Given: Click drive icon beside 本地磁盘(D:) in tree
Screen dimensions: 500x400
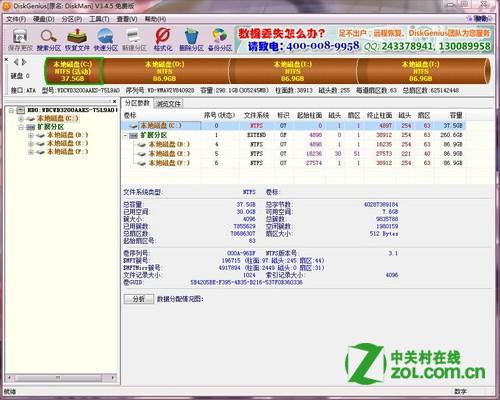Looking at the screenshot, I should point(41,135).
